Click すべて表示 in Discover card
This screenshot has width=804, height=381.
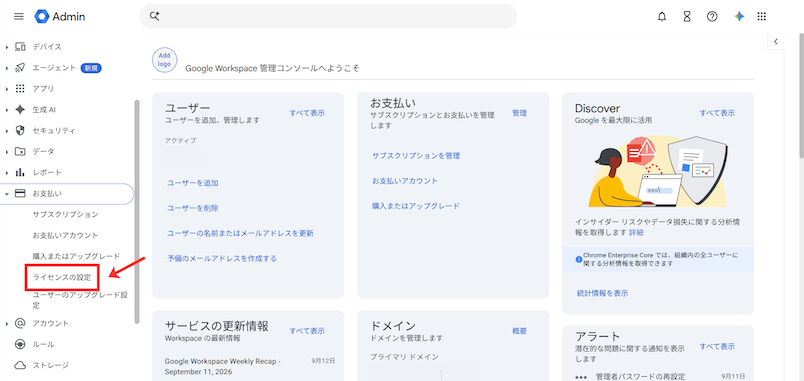pyautogui.click(x=717, y=113)
